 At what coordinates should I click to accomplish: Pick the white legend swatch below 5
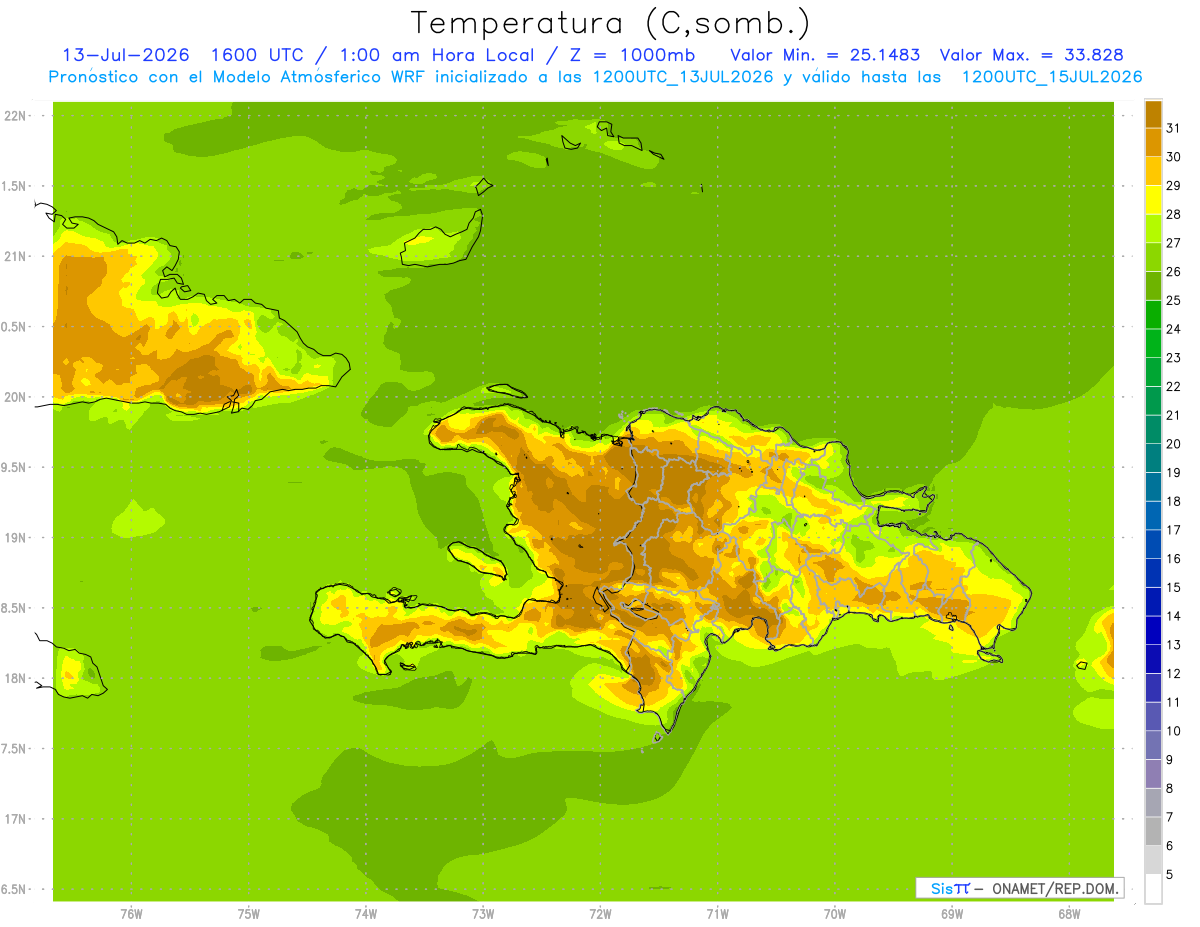click(x=1153, y=889)
